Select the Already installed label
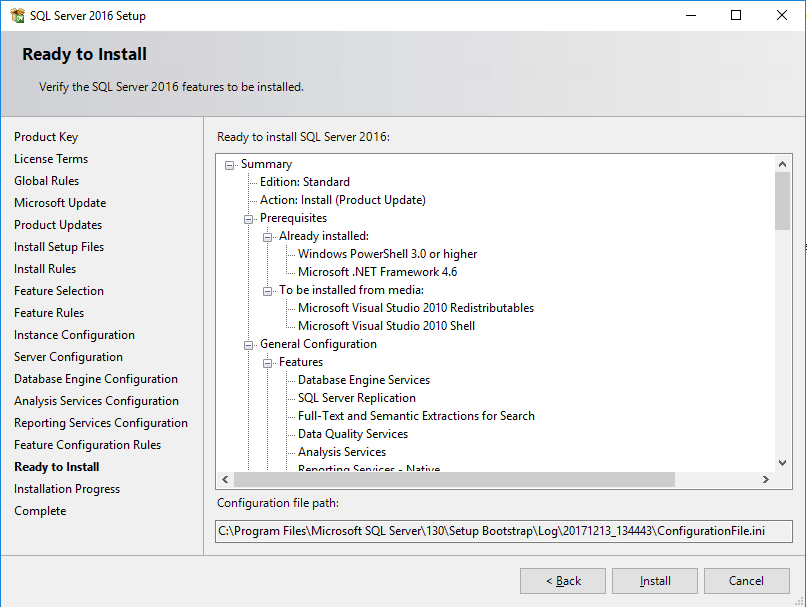This screenshot has width=807, height=607. 324,236
